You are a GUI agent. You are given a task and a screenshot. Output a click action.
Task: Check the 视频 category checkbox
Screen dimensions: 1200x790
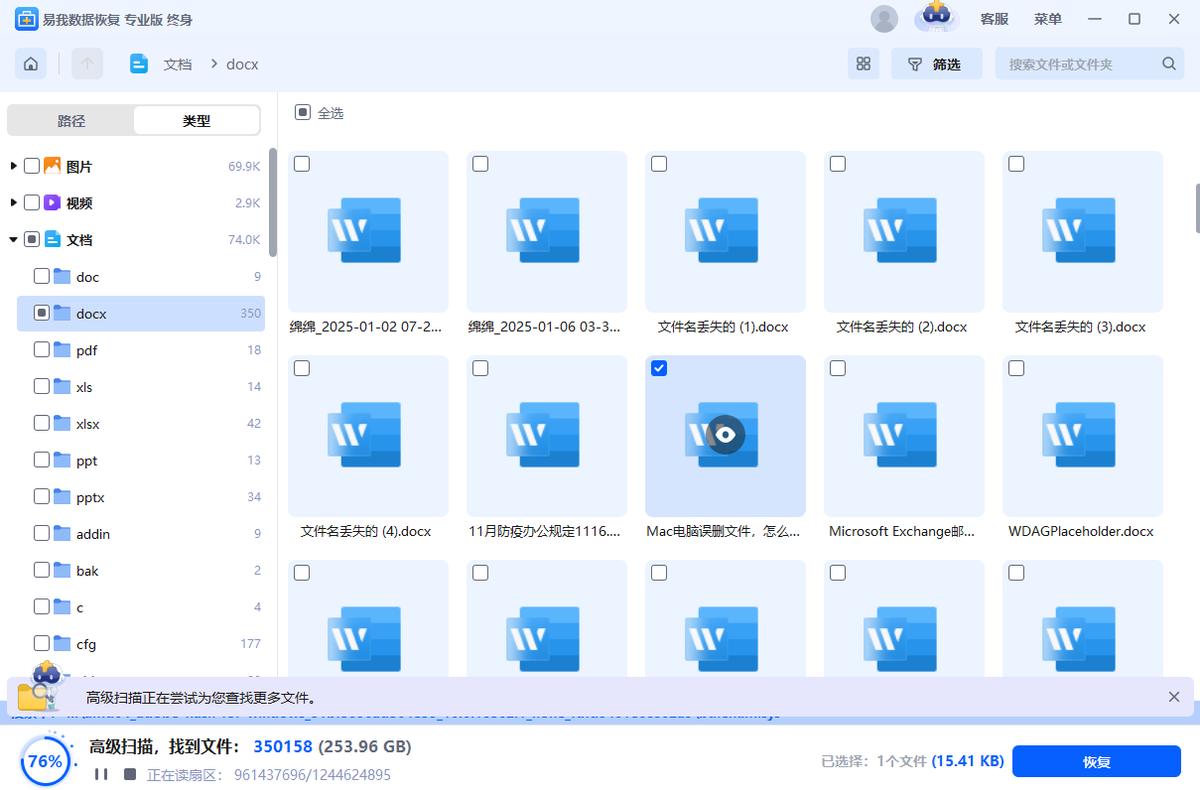click(x=32, y=203)
